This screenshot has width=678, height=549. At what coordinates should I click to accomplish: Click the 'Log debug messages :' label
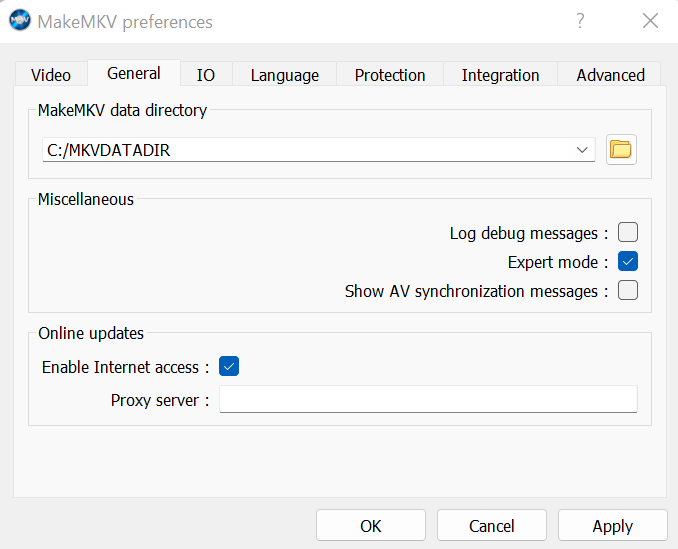[x=529, y=233]
